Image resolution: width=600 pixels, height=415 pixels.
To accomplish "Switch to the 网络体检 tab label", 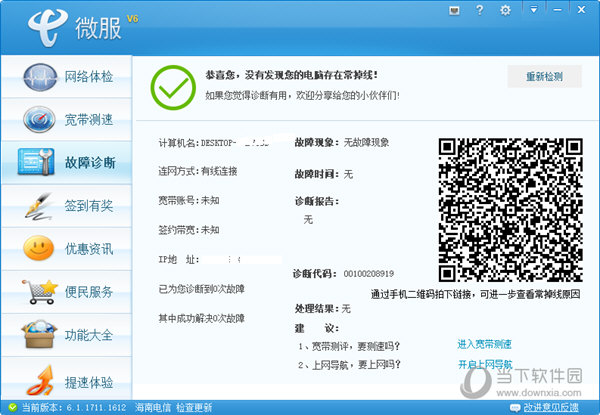I will 88,77.
